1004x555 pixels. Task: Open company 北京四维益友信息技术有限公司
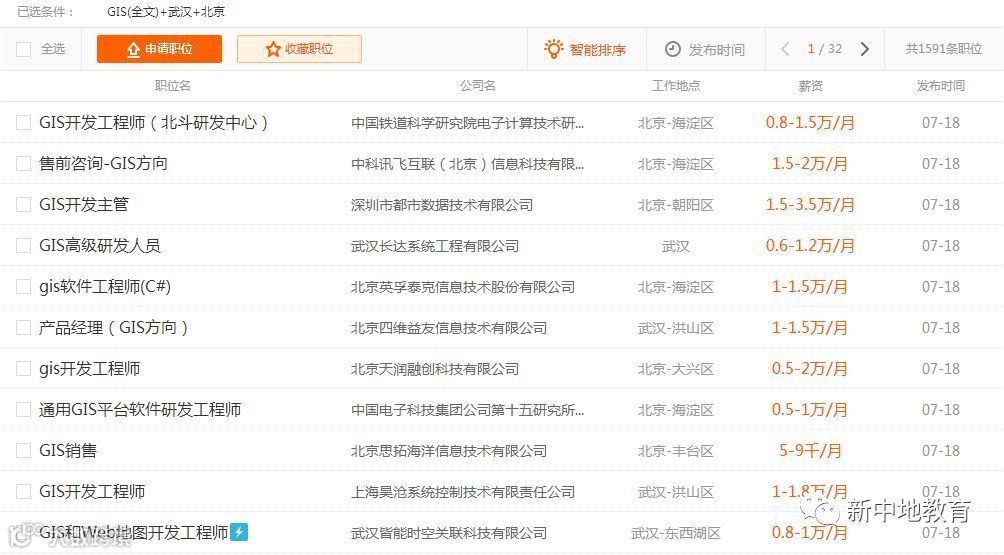[449, 328]
